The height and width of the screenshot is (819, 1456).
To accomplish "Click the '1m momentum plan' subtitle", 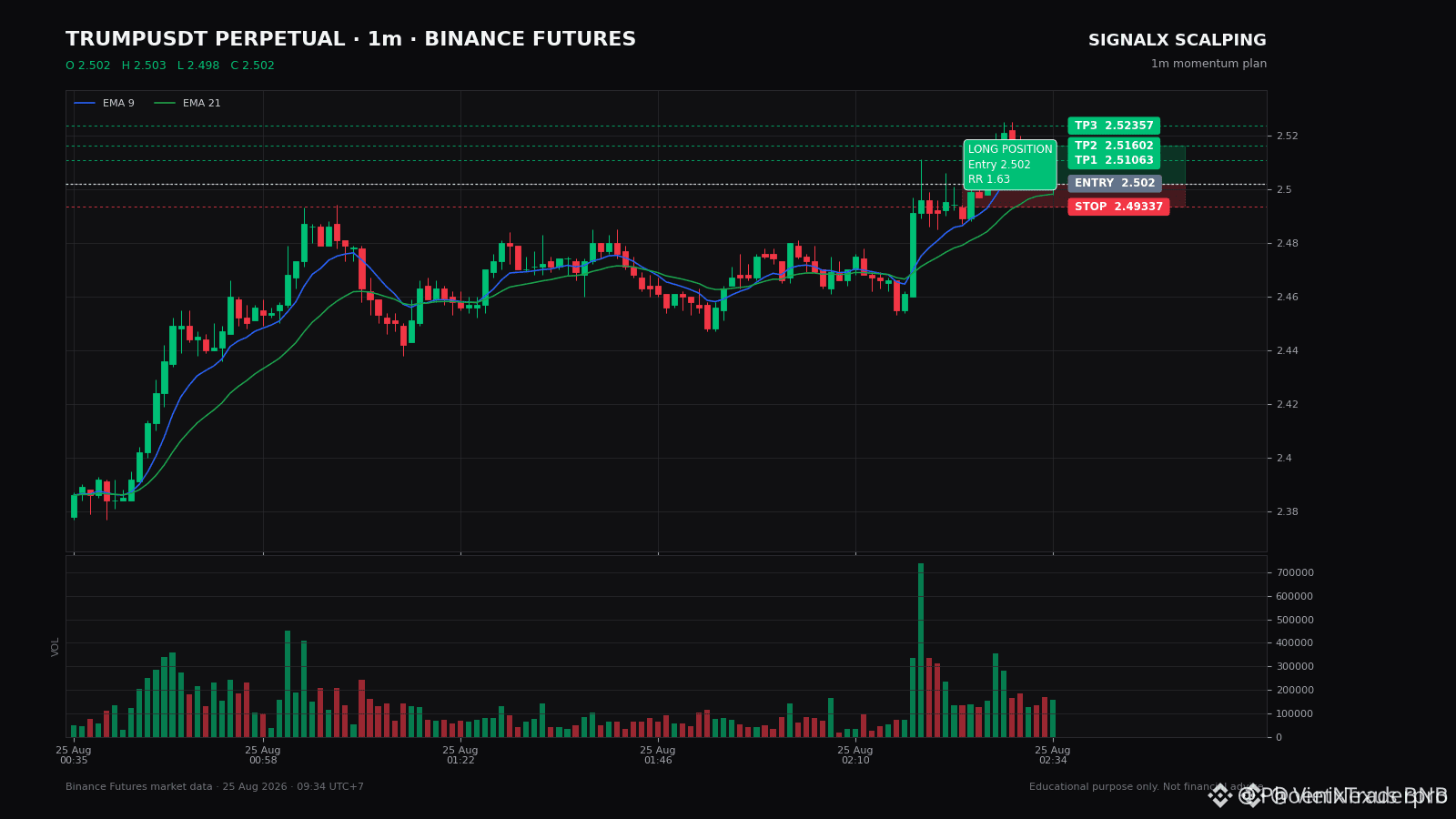I will (x=1208, y=64).
